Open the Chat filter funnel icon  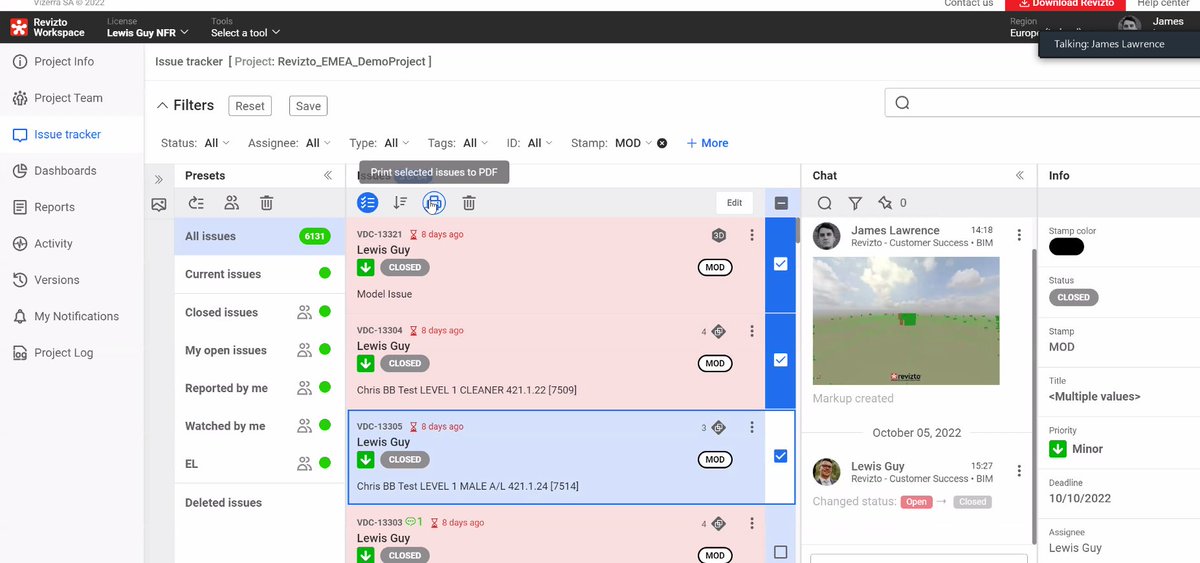tap(855, 203)
